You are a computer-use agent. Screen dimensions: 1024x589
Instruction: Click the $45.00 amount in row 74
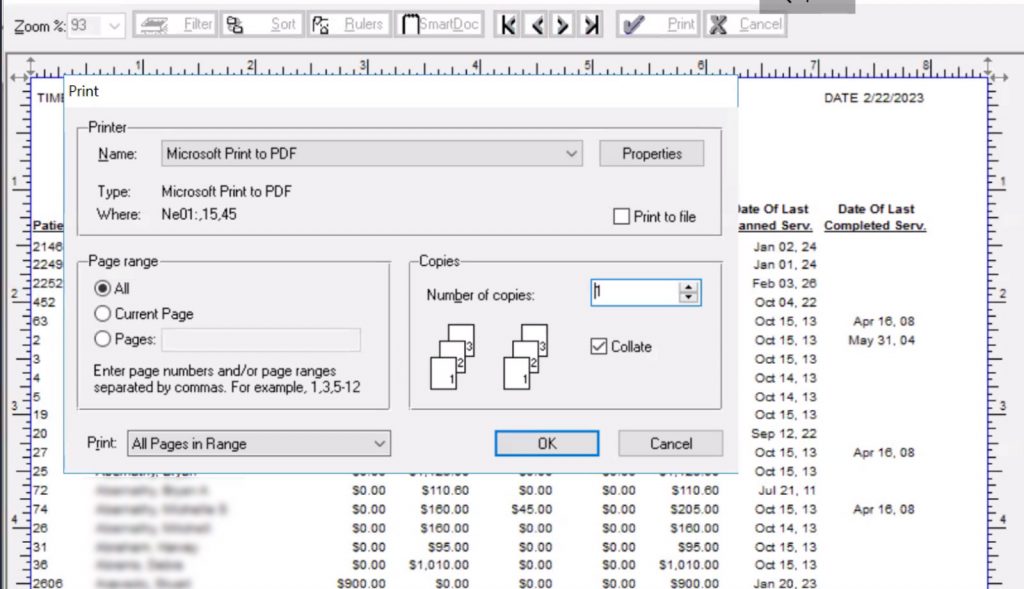coord(532,509)
